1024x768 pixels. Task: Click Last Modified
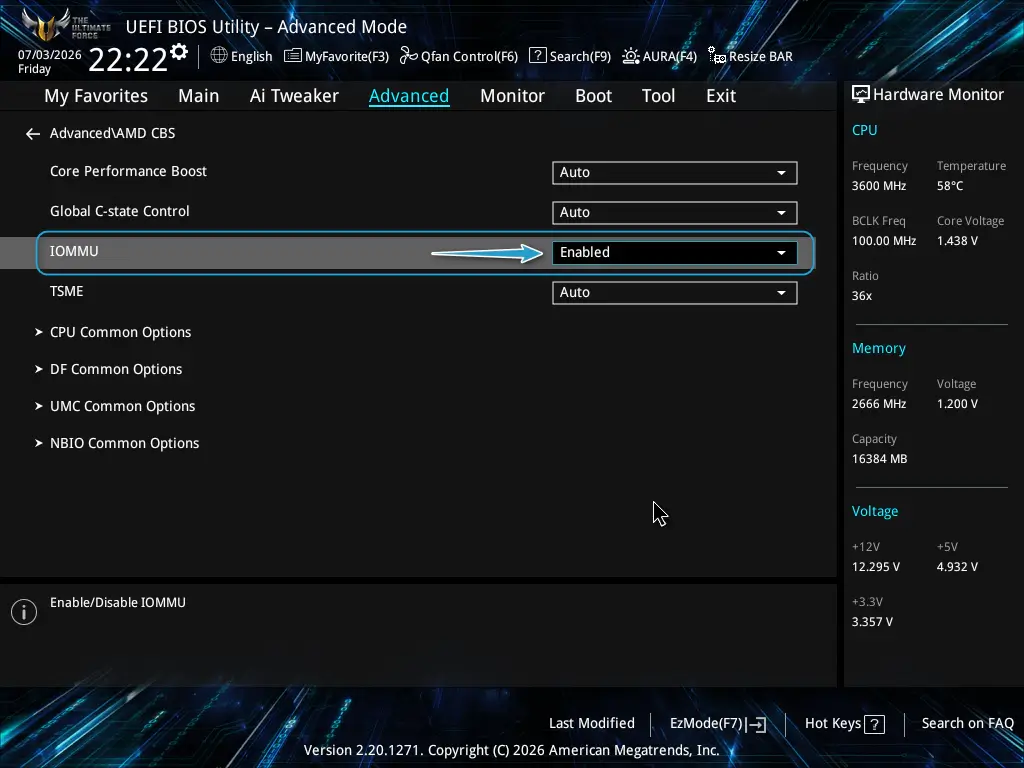(x=592, y=724)
